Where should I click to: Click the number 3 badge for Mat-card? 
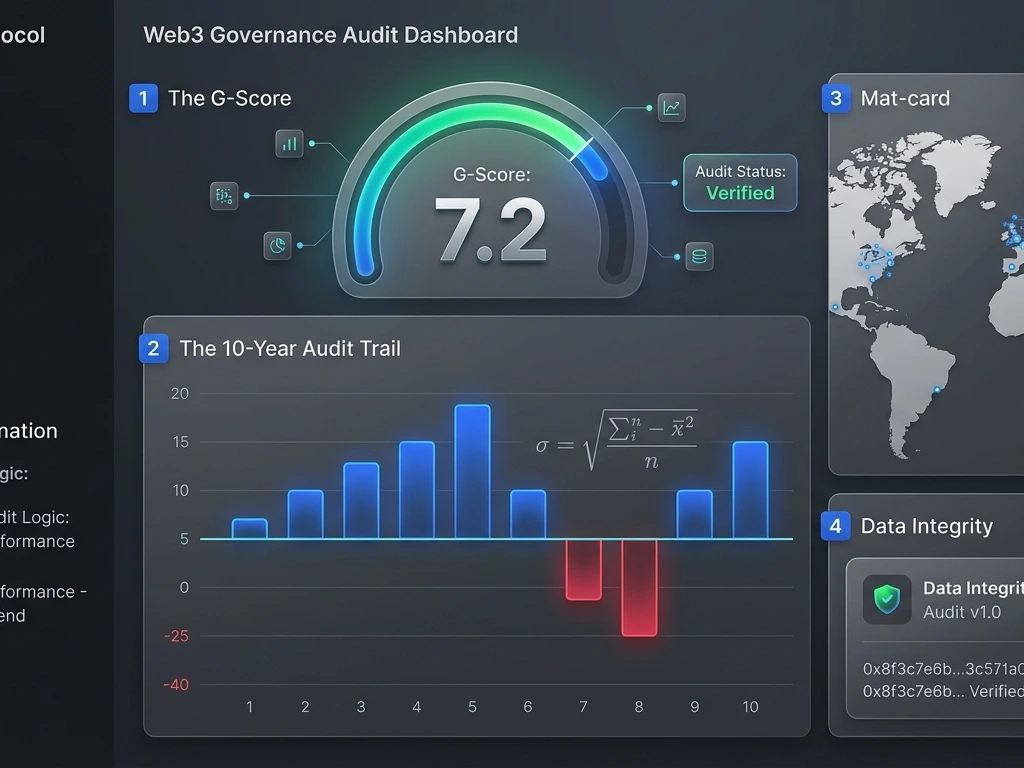pyautogui.click(x=836, y=99)
